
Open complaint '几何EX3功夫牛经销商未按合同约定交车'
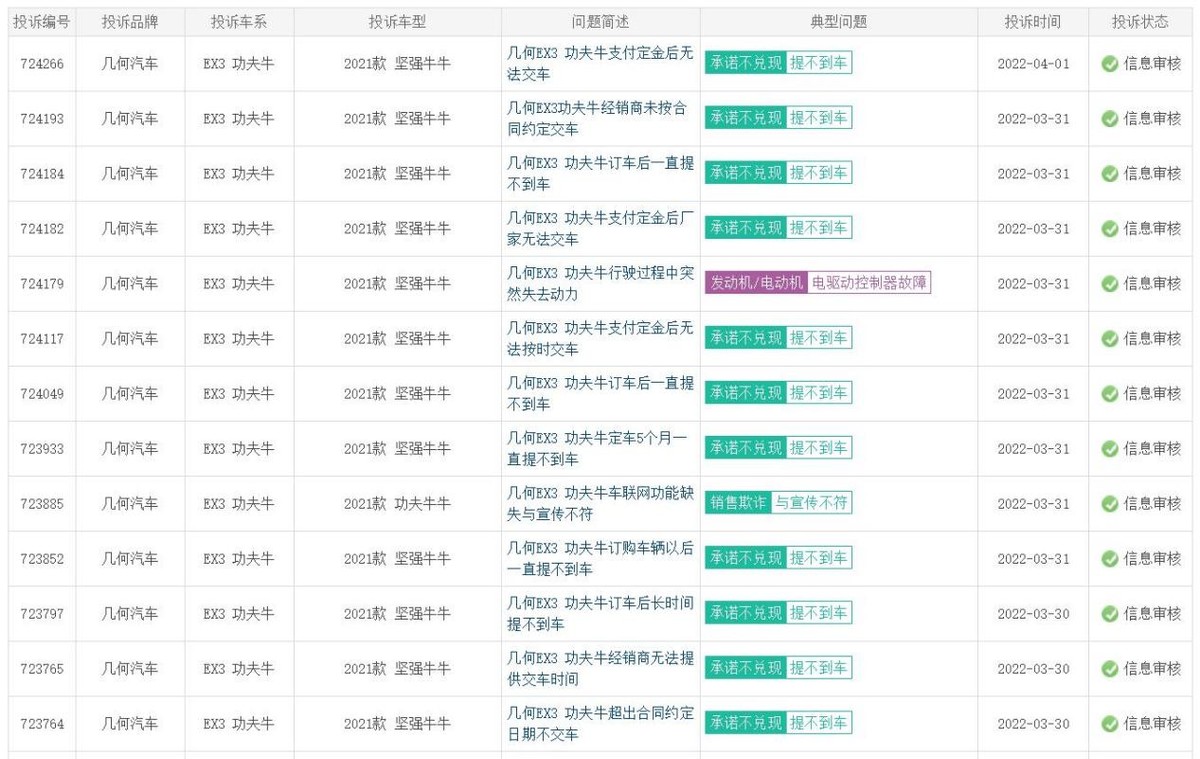pyautogui.click(x=597, y=119)
